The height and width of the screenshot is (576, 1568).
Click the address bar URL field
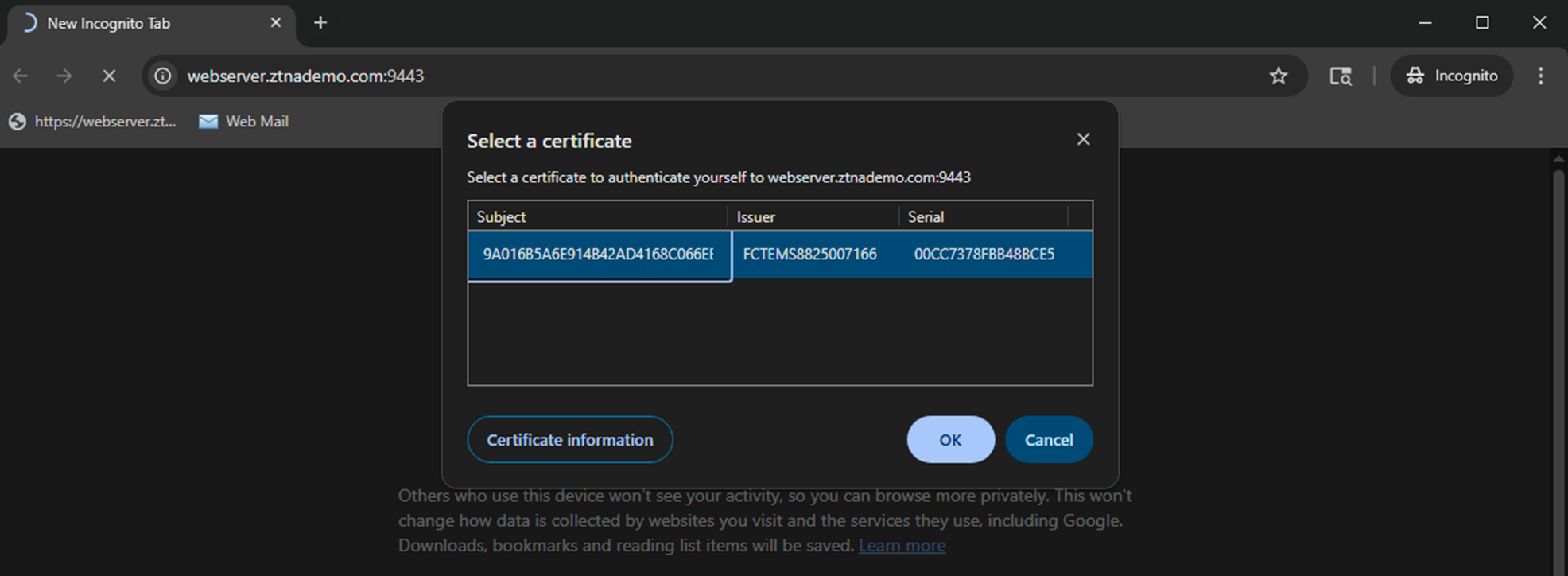pos(636,76)
